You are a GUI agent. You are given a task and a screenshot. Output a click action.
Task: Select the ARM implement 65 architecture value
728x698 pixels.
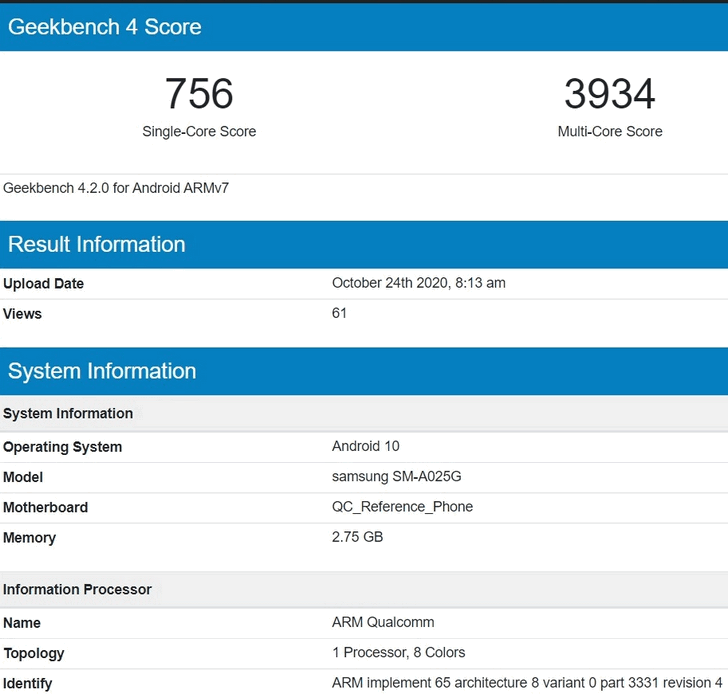(x=527, y=683)
